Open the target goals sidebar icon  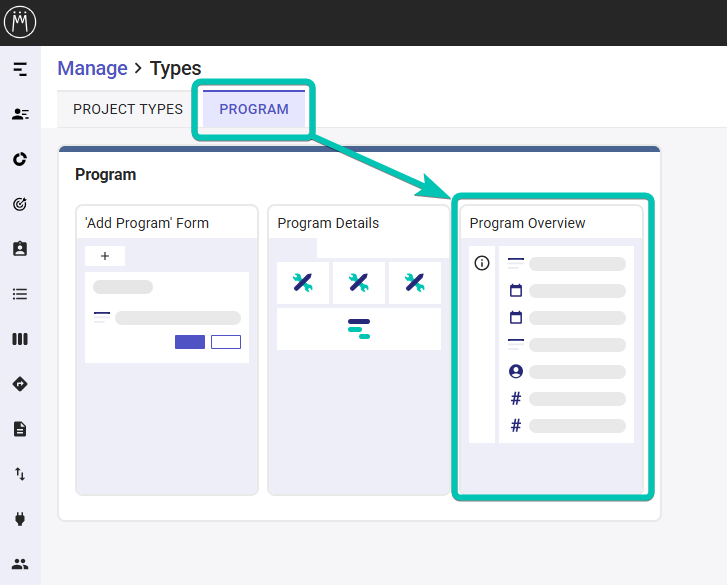pos(20,204)
